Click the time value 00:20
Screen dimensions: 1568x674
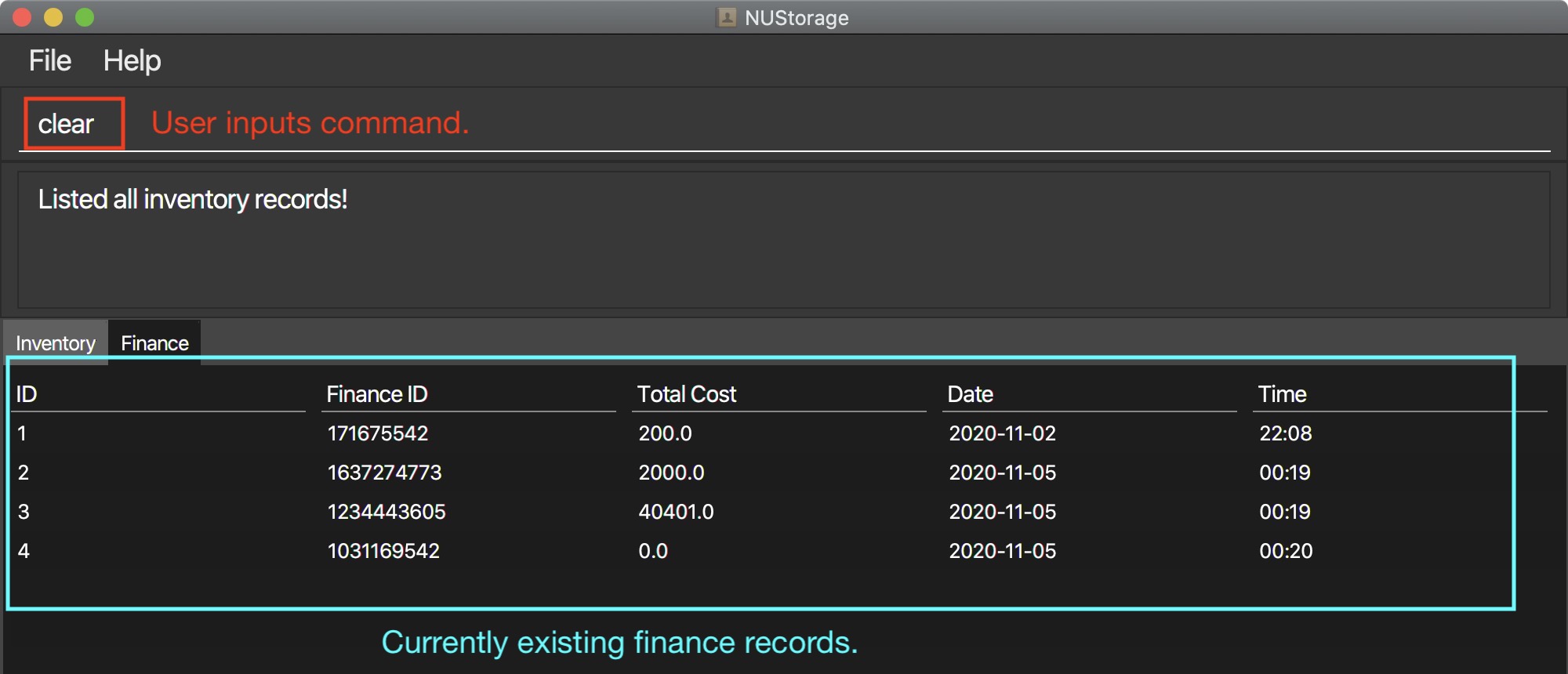click(x=1286, y=551)
